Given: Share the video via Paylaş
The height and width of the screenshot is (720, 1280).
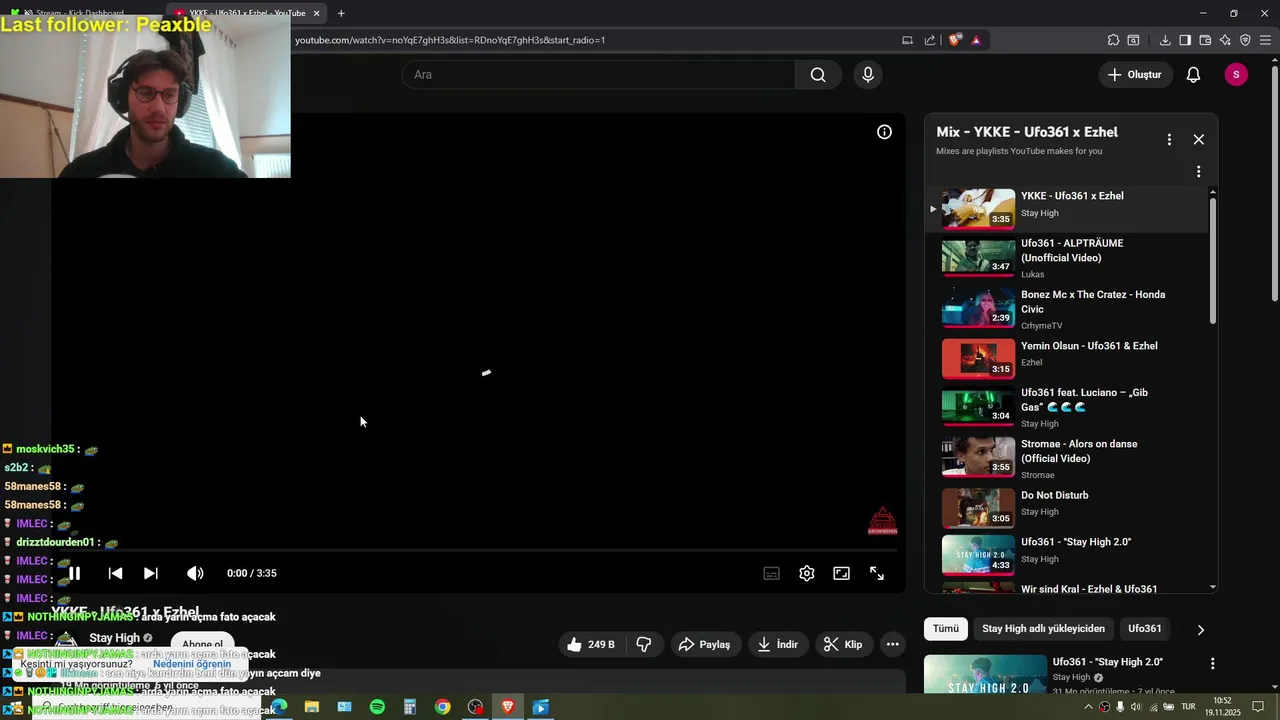Looking at the screenshot, I should pos(704,645).
